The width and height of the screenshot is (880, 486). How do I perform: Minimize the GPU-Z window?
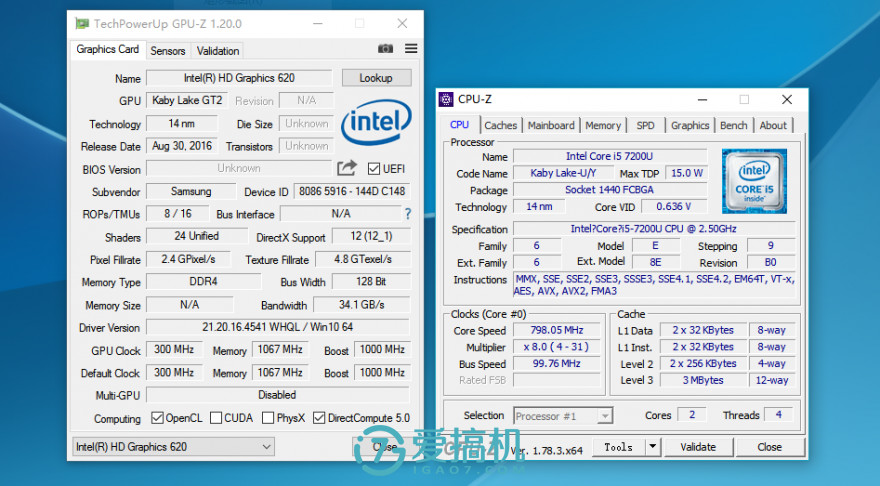(x=318, y=24)
